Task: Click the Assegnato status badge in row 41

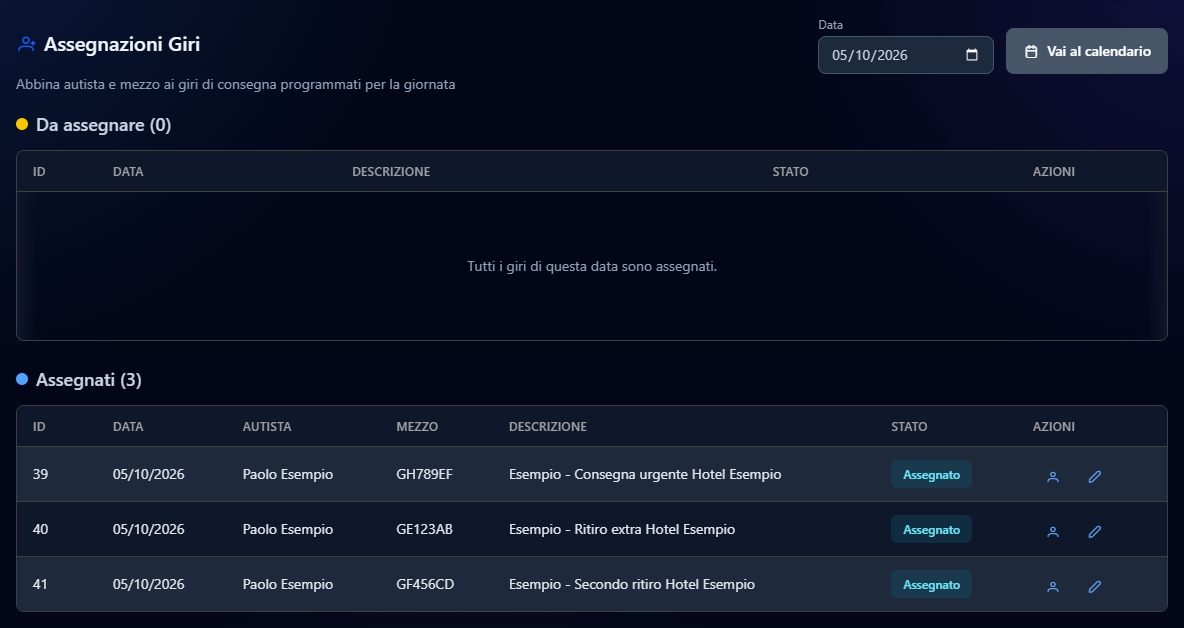Action: pyautogui.click(x=931, y=585)
